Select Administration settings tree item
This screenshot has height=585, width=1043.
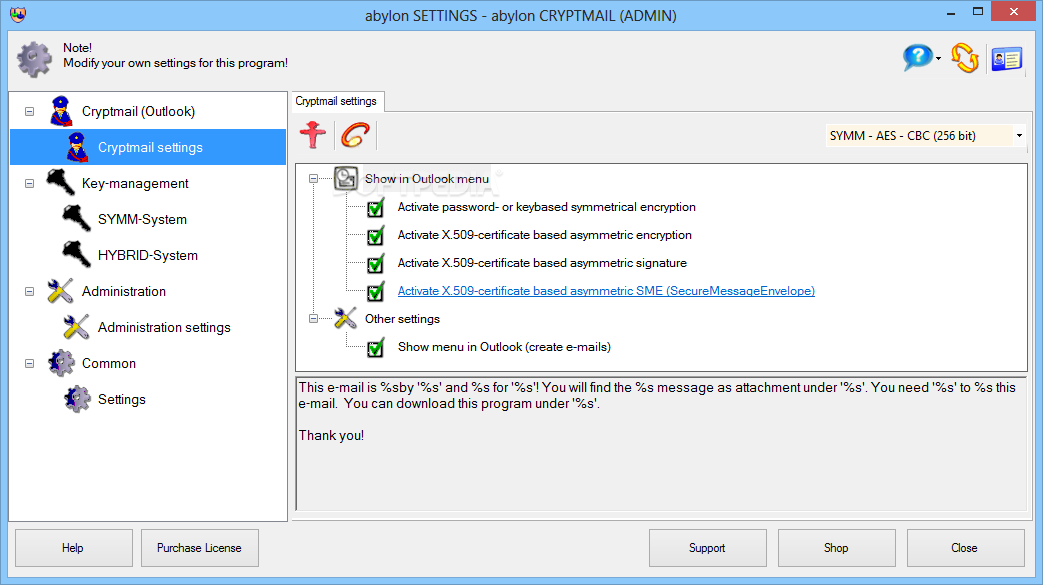pyautogui.click(x=164, y=327)
